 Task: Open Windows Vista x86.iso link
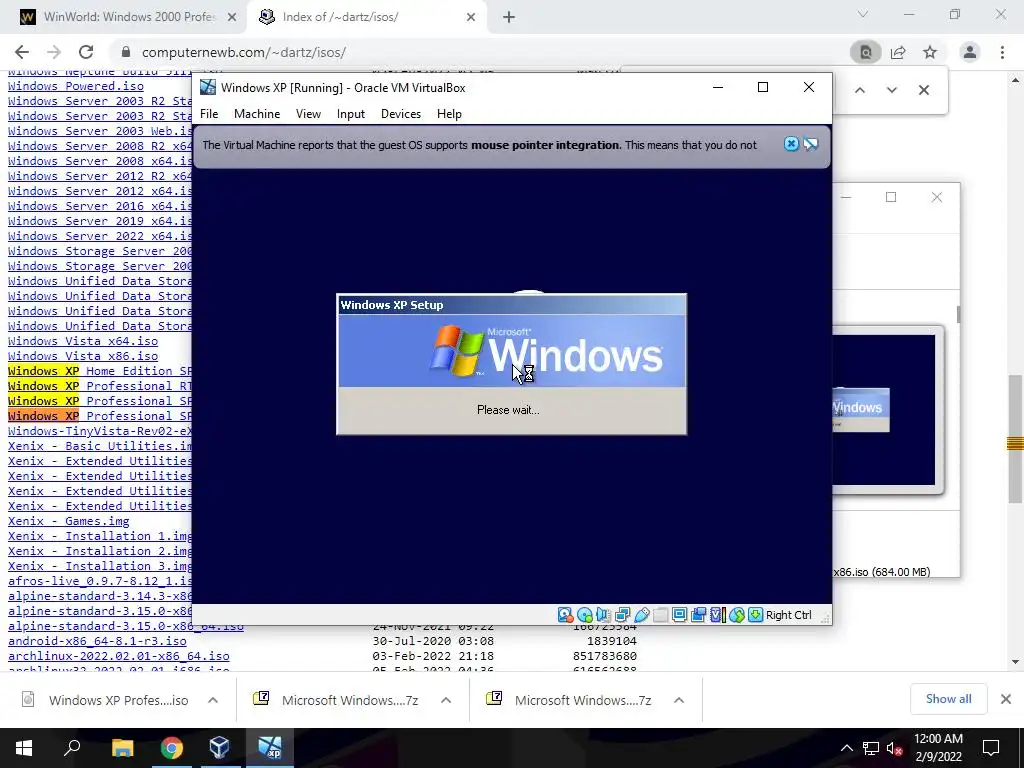click(x=83, y=356)
